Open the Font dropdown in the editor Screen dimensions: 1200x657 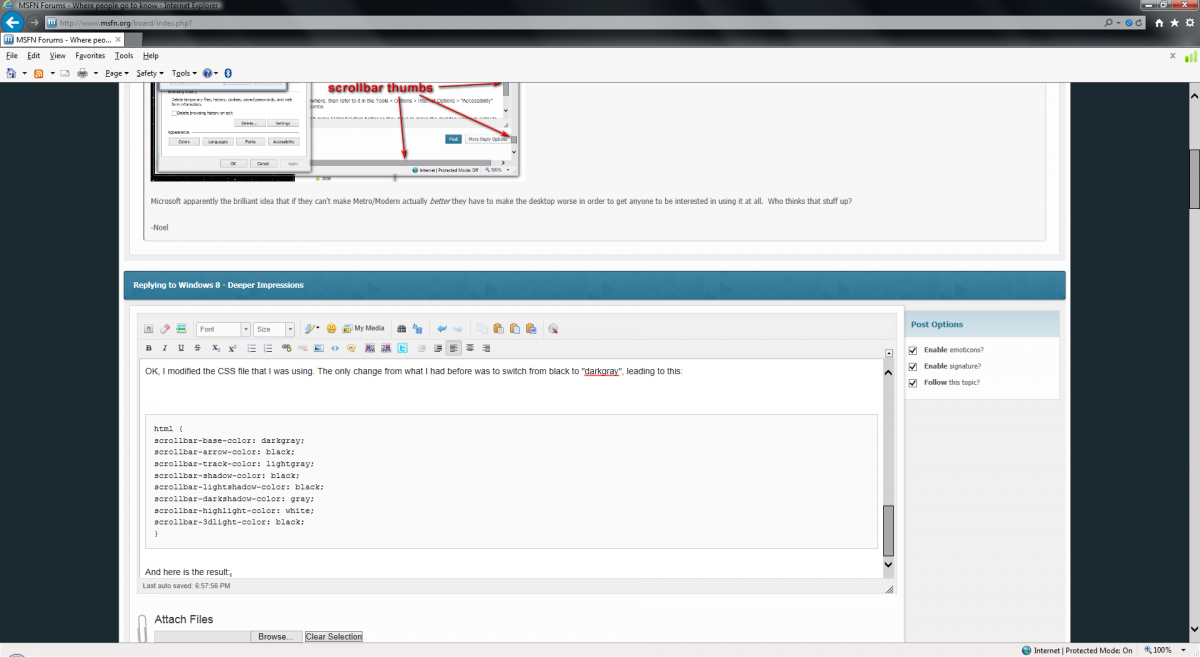click(x=223, y=329)
